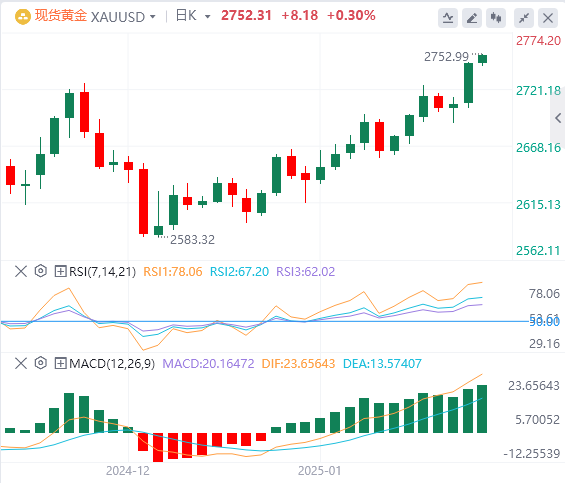Open the candlestick chart style icon
Screen dimensions: 565x483
pos(496,18)
